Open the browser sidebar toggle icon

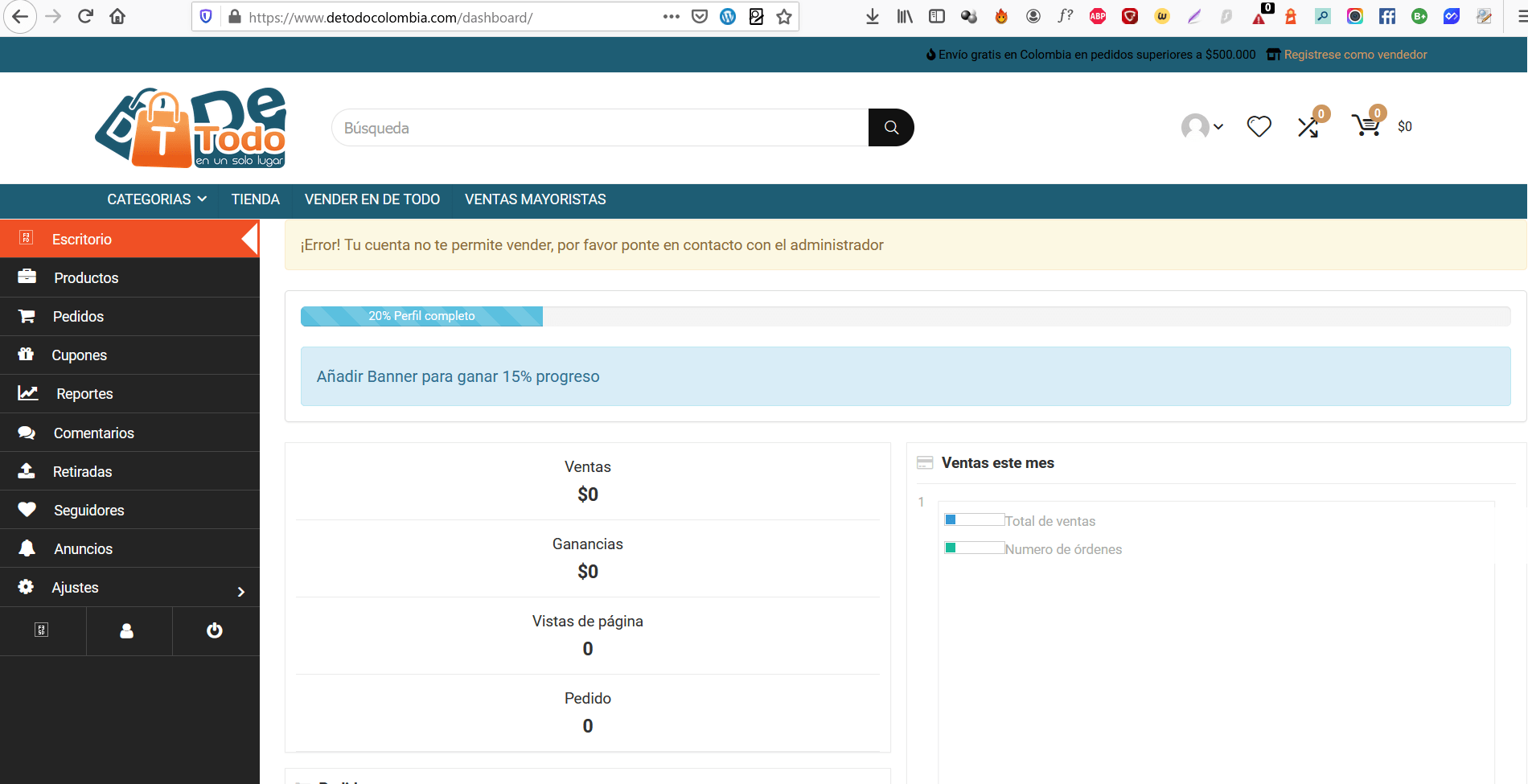pyautogui.click(x=937, y=16)
